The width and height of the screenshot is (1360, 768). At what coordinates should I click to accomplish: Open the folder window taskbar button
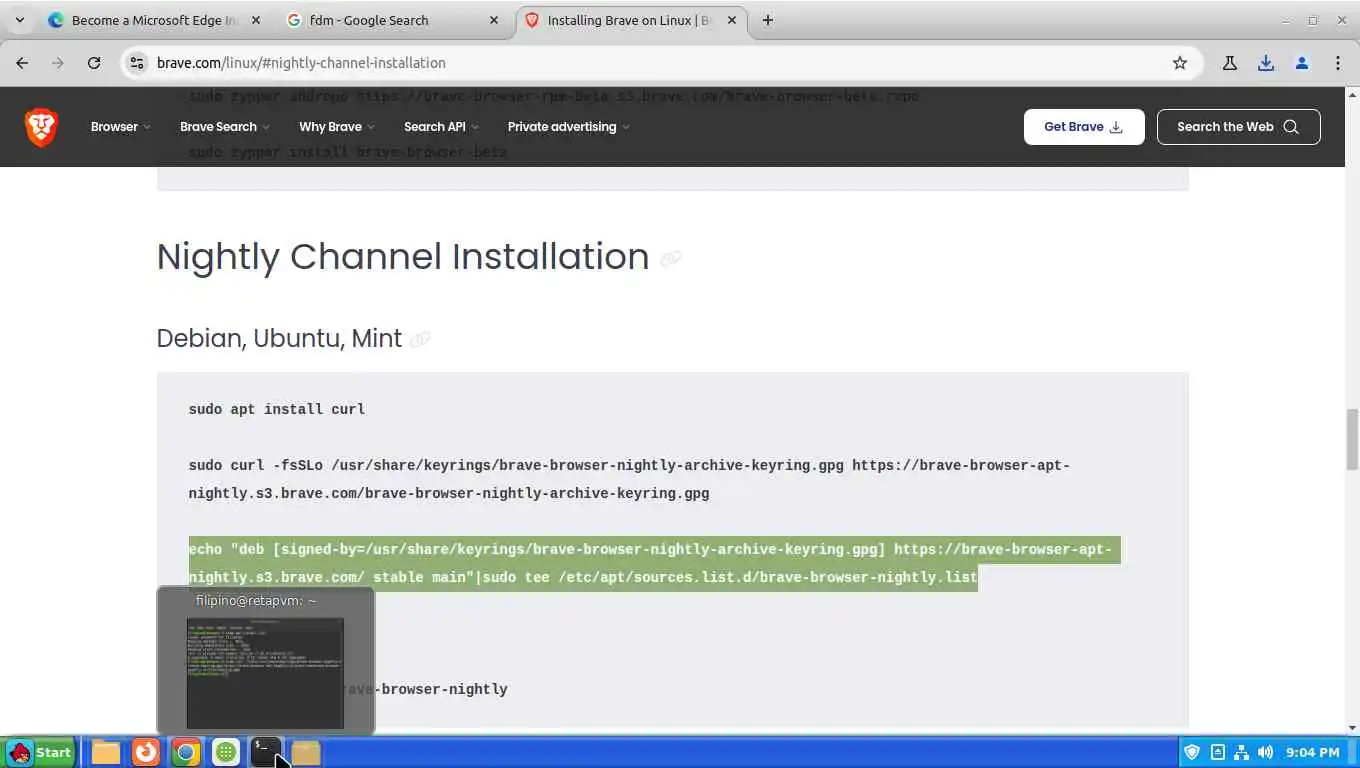[306, 752]
